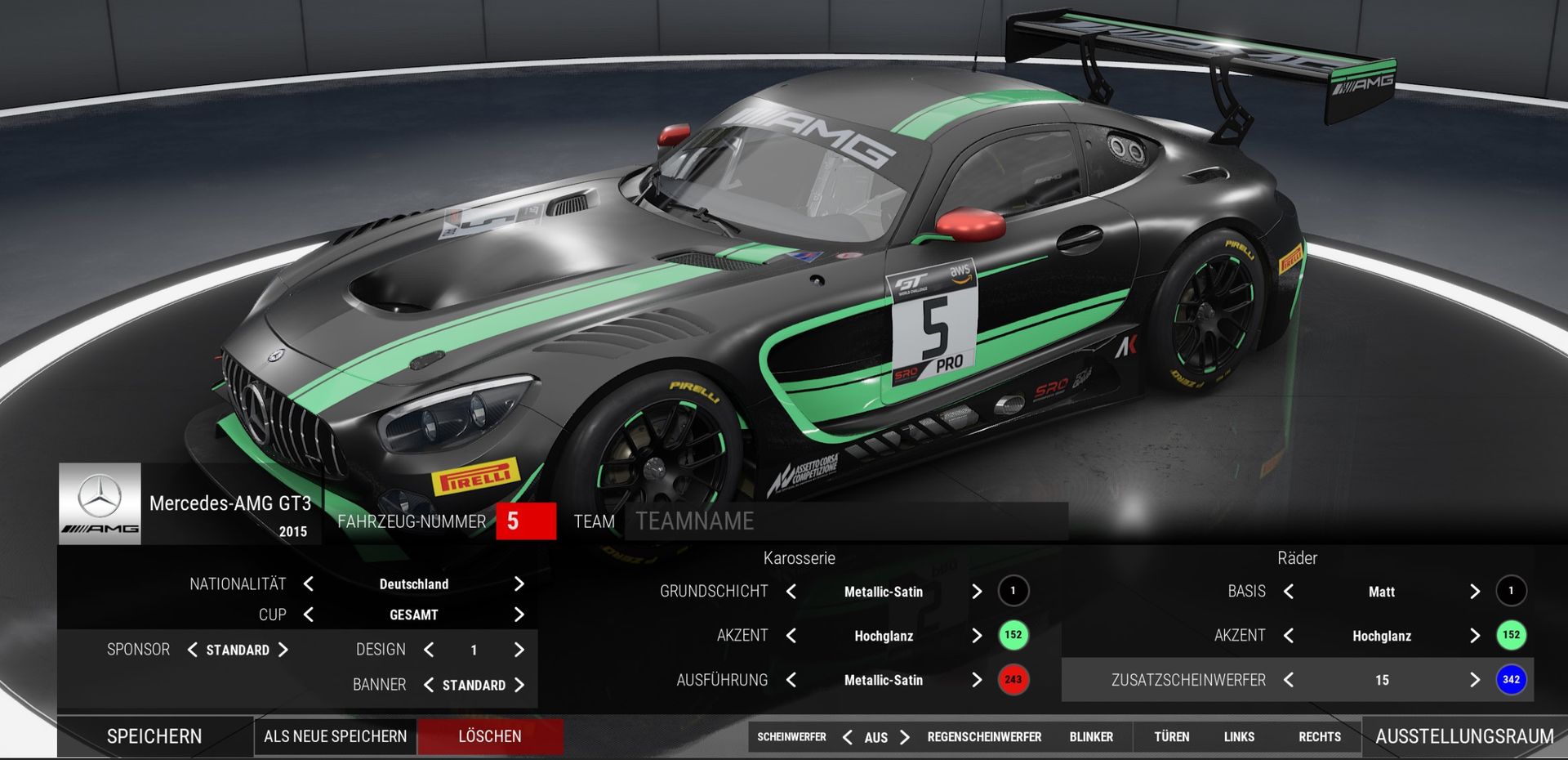Switch to next sponsor option arrow
Viewport: 1568px width, 760px height.
(x=283, y=650)
